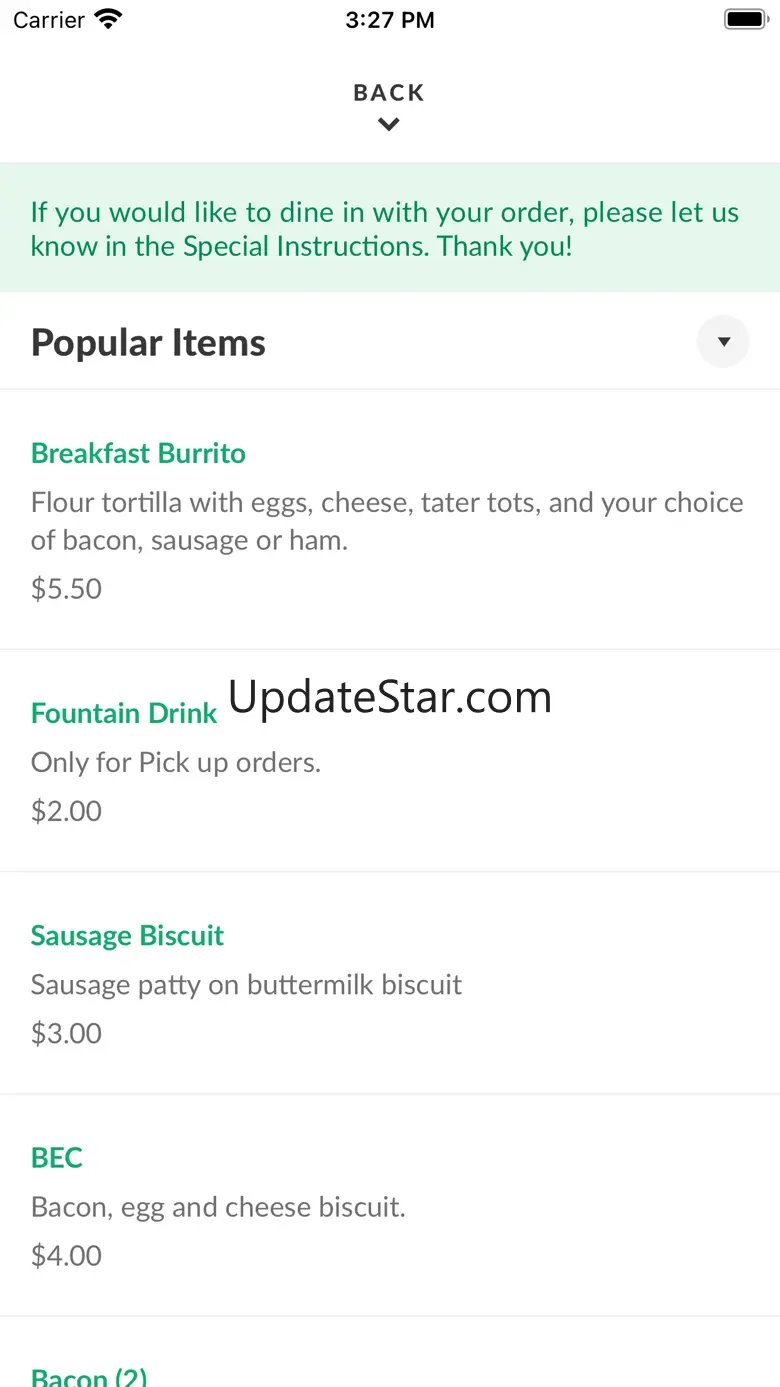The height and width of the screenshot is (1387, 780).
Task: Tap the Popular Items section header
Action: coord(148,342)
